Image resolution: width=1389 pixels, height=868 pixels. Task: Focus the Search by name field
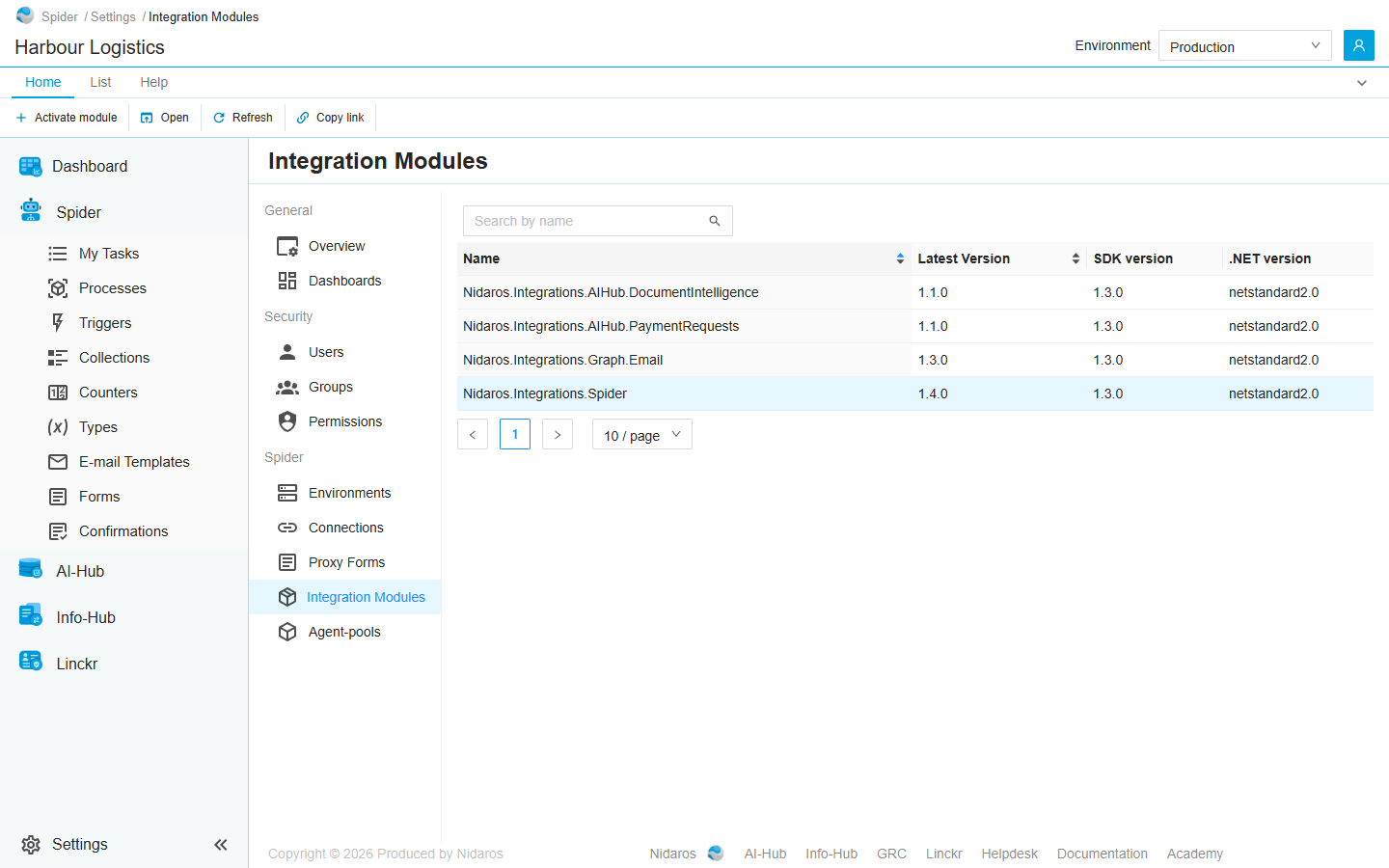click(598, 221)
